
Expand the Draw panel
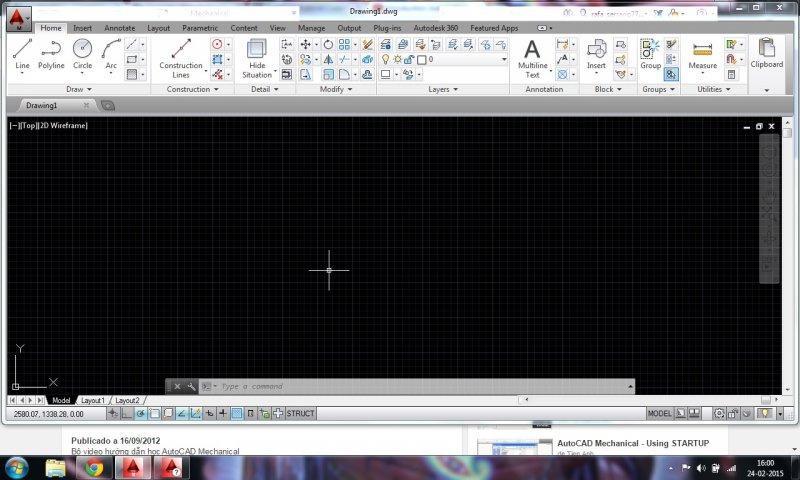pos(80,89)
